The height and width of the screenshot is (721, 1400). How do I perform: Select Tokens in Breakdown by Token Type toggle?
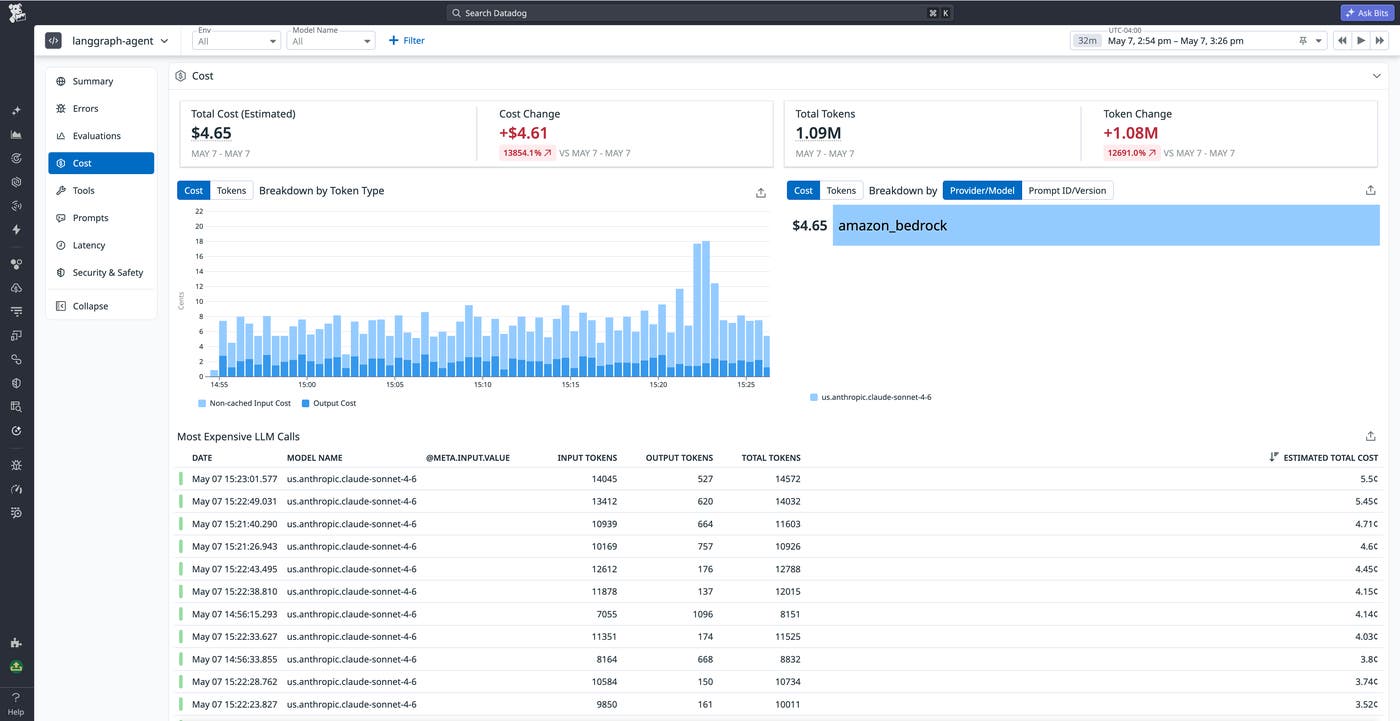(231, 190)
